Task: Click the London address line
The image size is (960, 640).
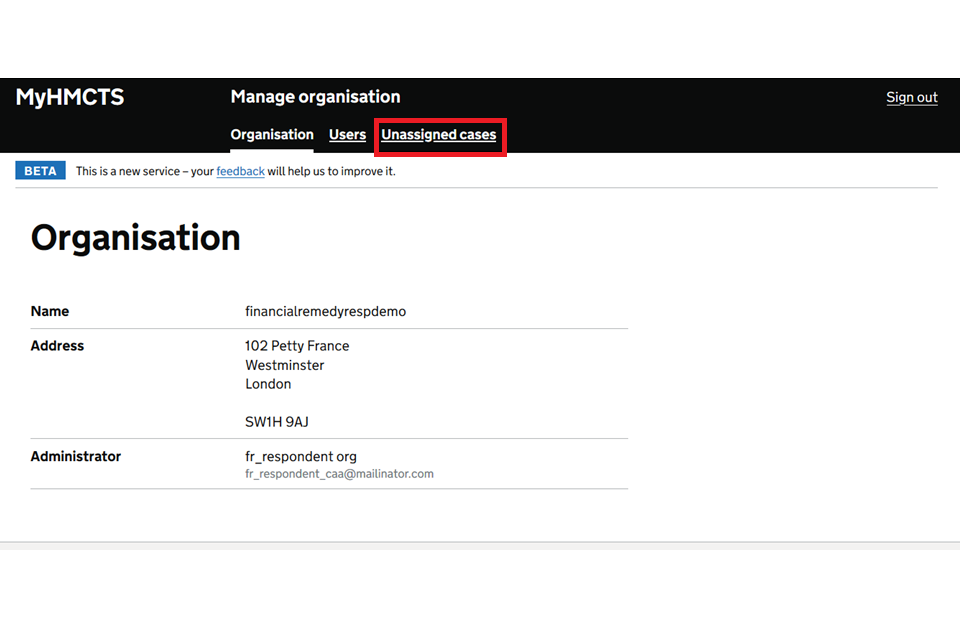Action: (x=268, y=384)
